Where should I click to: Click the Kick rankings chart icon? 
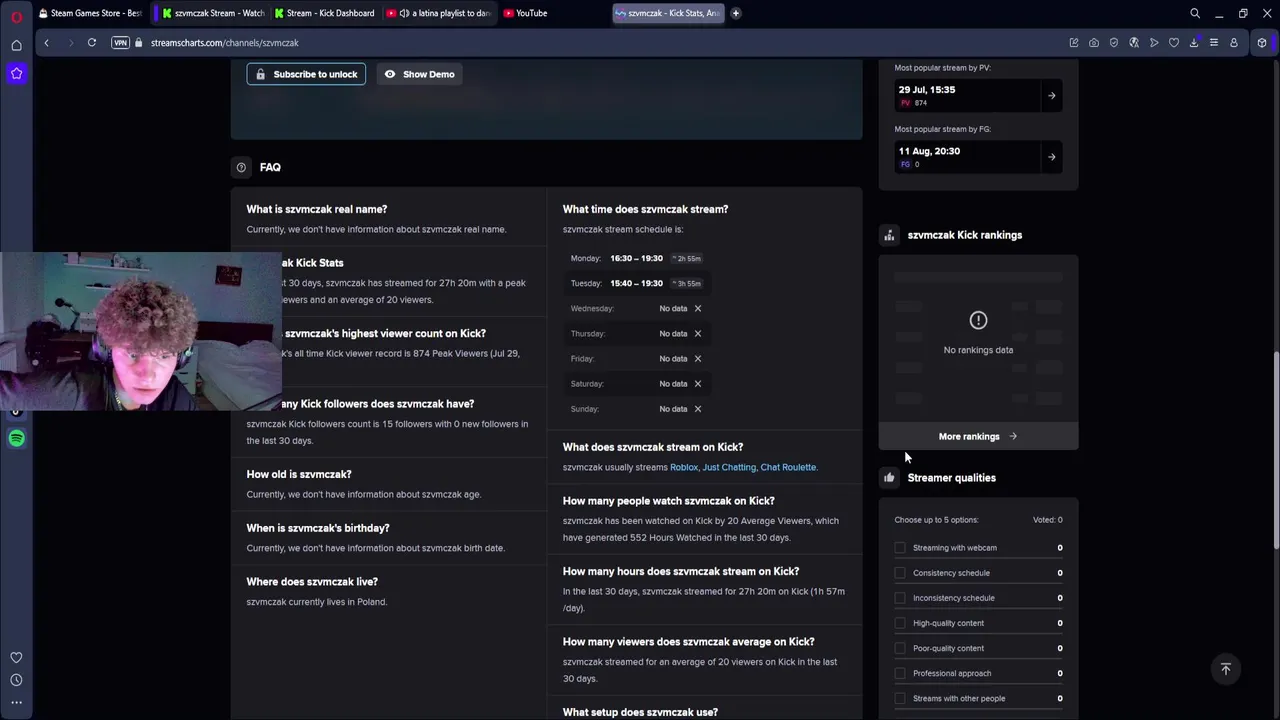click(889, 235)
